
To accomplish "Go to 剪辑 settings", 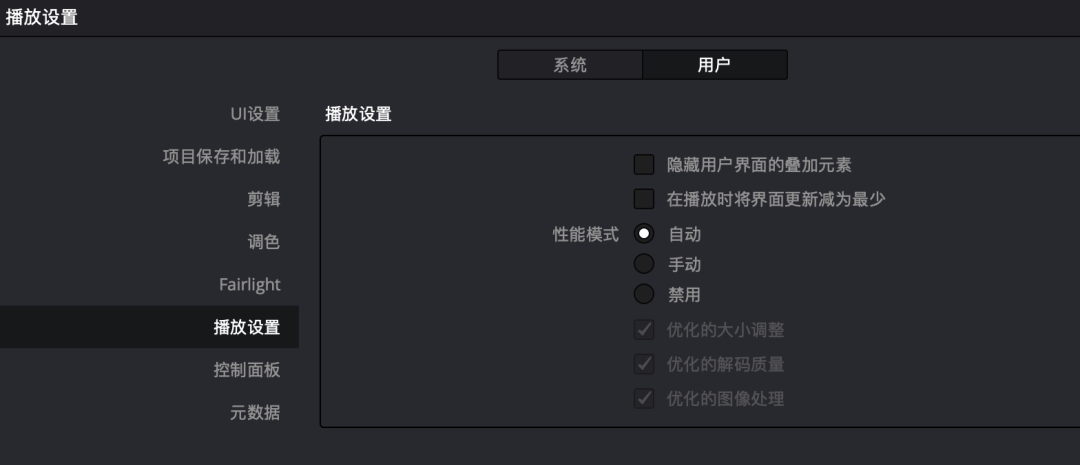I will click(263, 200).
